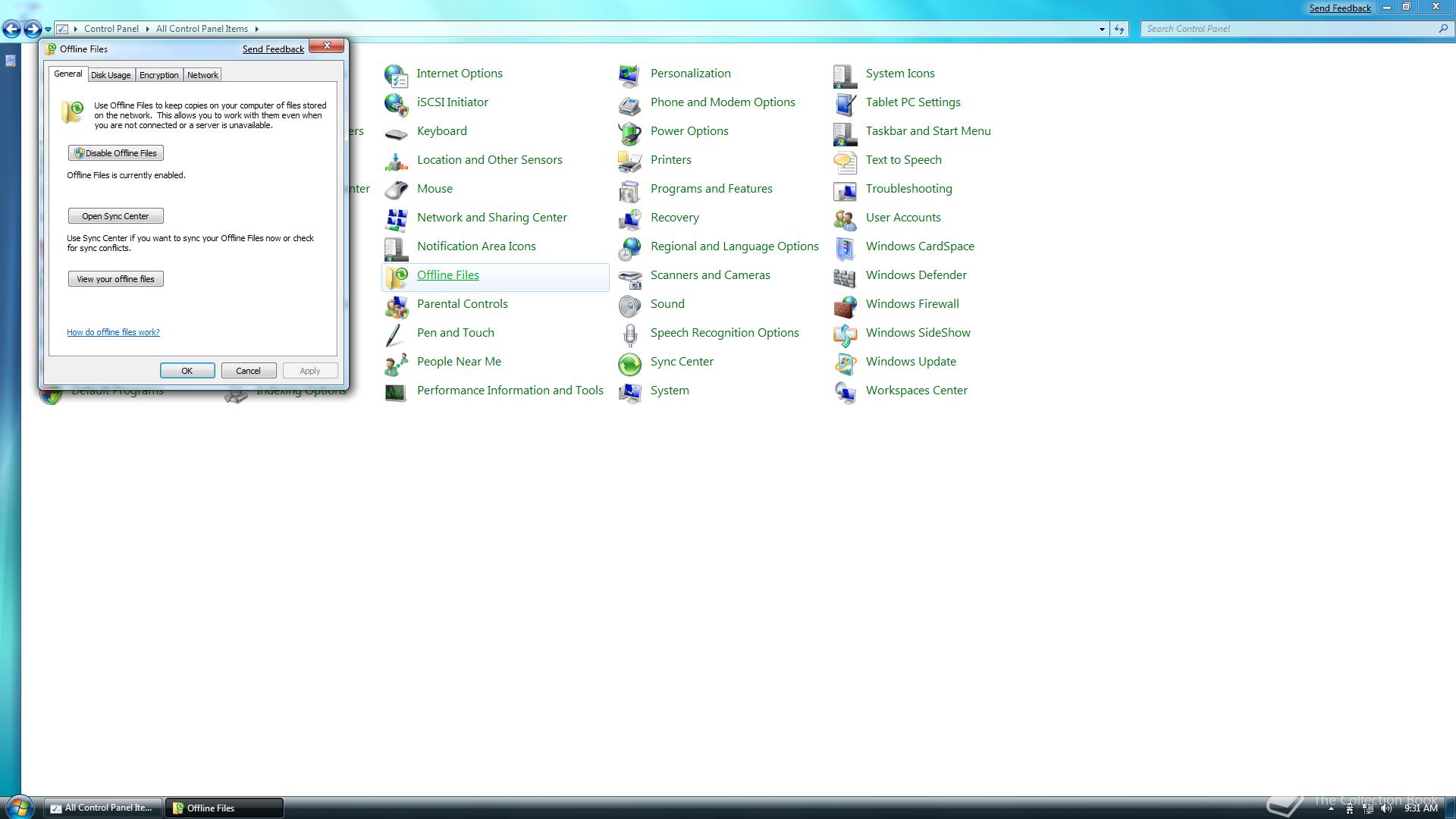Click the Control Panel breadcrumb
Screen dimensions: 1456x819
click(x=111, y=29)
